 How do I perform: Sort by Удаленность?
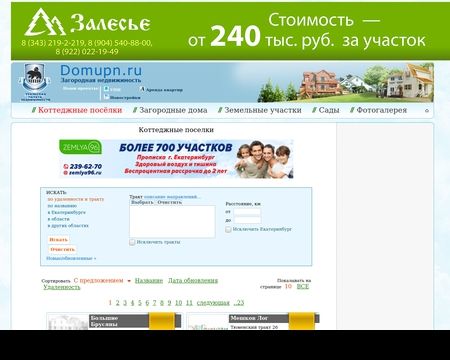(x=62, y=287)
